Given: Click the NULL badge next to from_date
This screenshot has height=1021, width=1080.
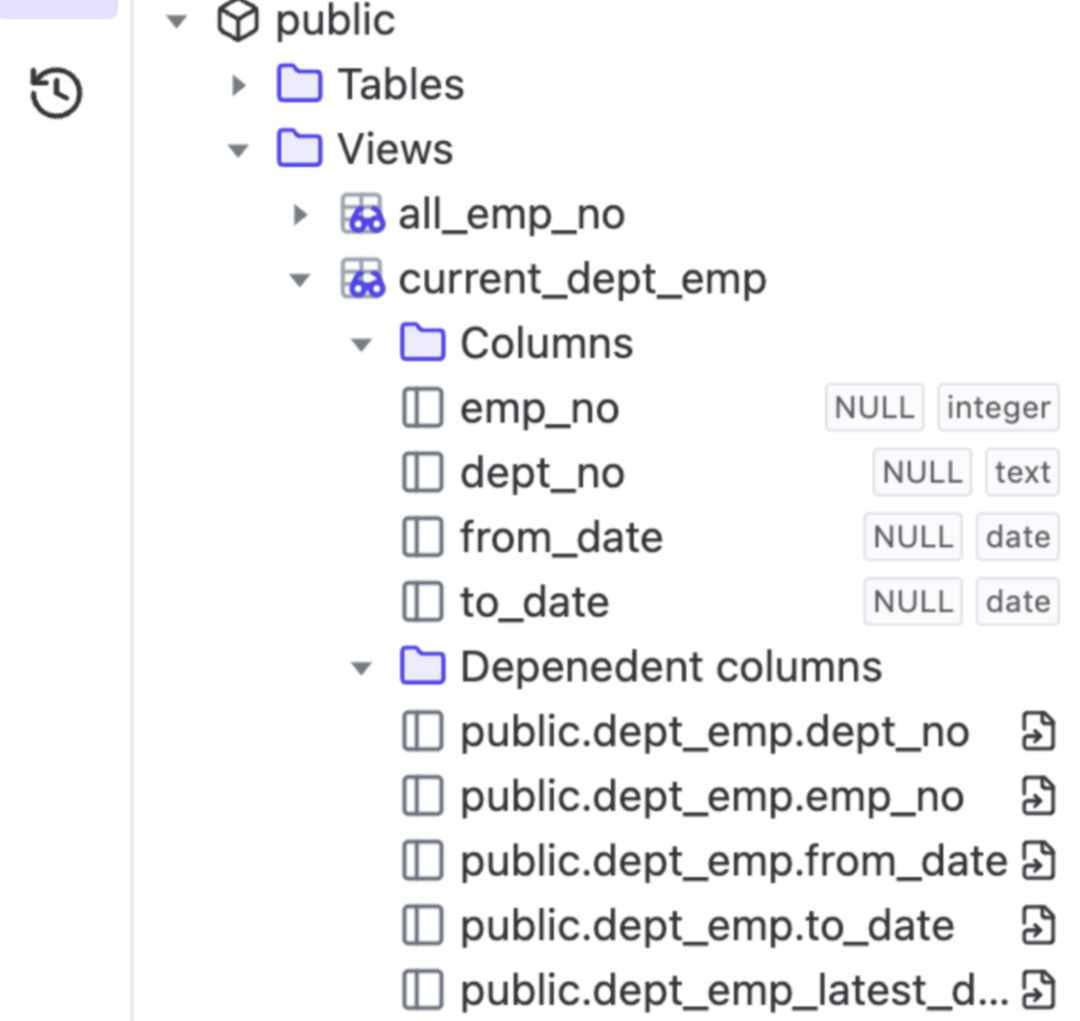Looking at the screenshot, I should tap(913, 537).
